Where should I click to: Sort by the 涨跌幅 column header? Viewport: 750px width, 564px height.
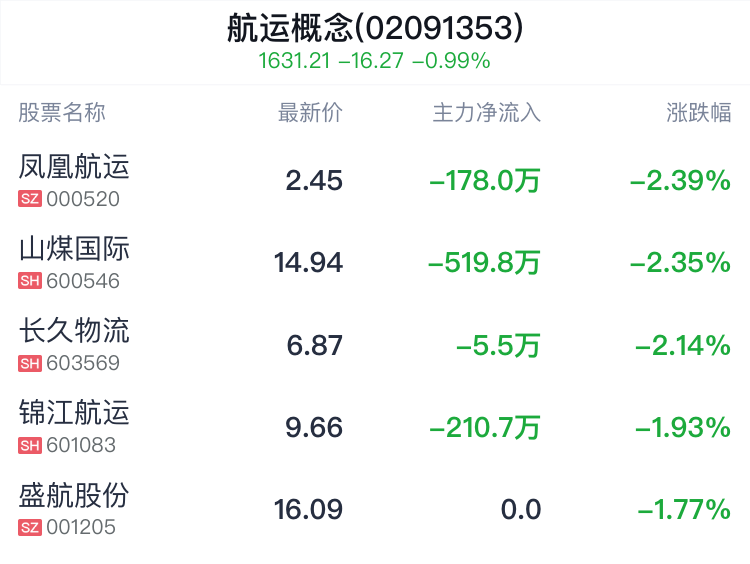pyautogui.click(x=699, y=113)
